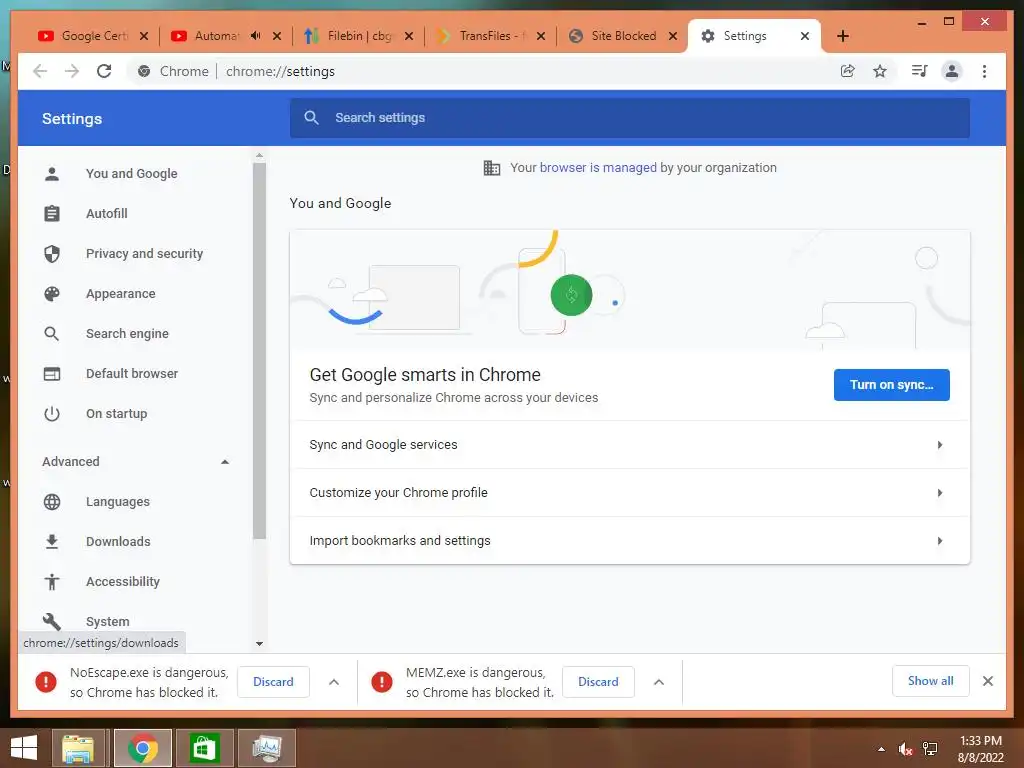
Task: Open the media controls icon in toolbar
Action: pos(920,71)
